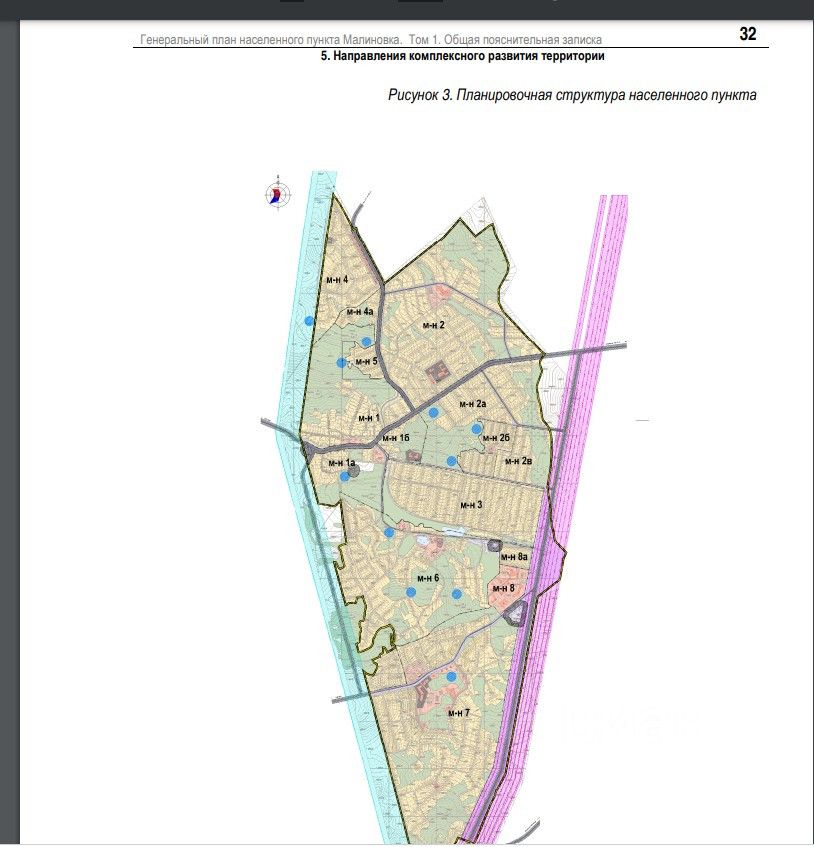This screenshot has height=847, width=814.
Task: Click map label 'м-н 2в'
Action: (x=519, y=461)
